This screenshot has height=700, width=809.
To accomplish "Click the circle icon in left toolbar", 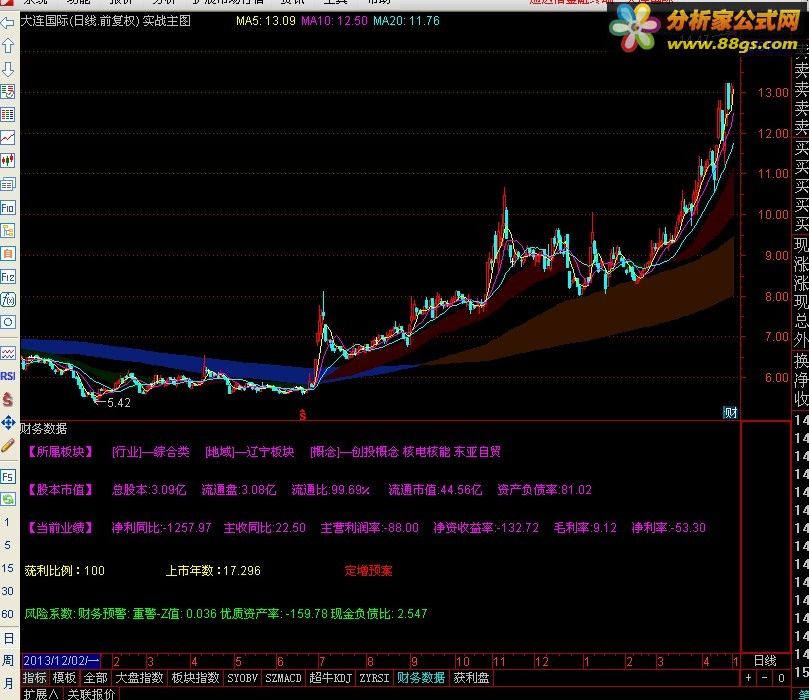I will (x=7, y=322).
